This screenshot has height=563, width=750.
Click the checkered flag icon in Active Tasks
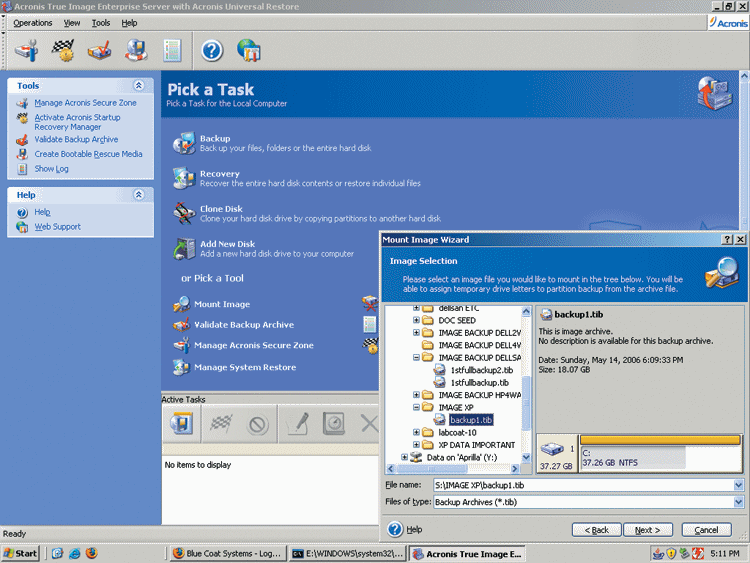point(221,424)
